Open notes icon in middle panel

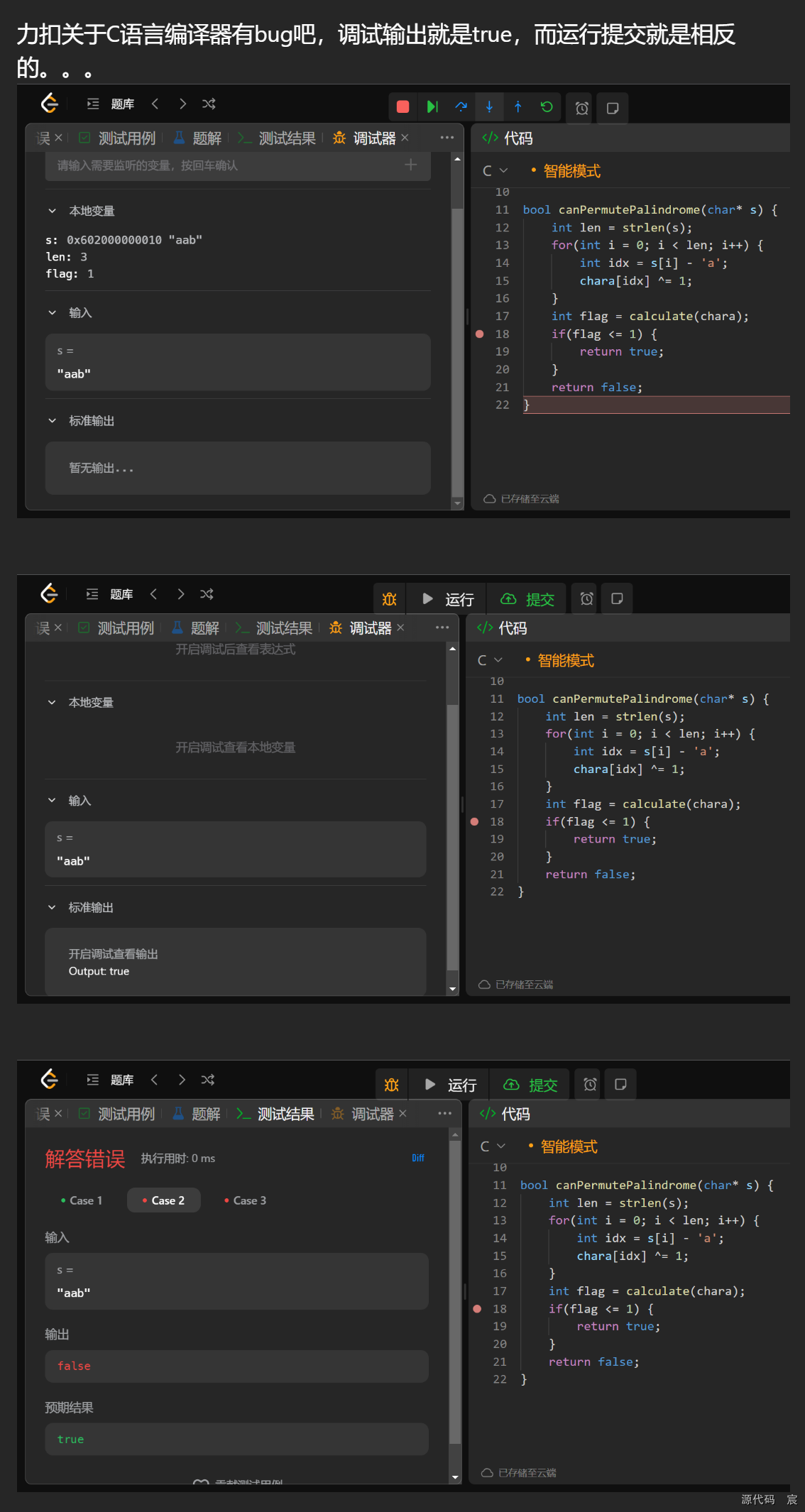coord(617,598)
